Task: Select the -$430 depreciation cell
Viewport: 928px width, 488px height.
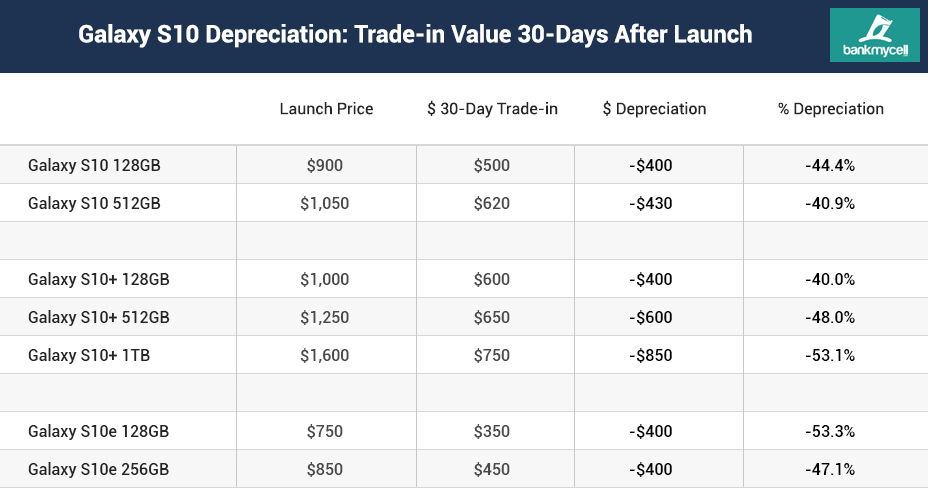Action: pyautogui.click(x=651, y=203)
